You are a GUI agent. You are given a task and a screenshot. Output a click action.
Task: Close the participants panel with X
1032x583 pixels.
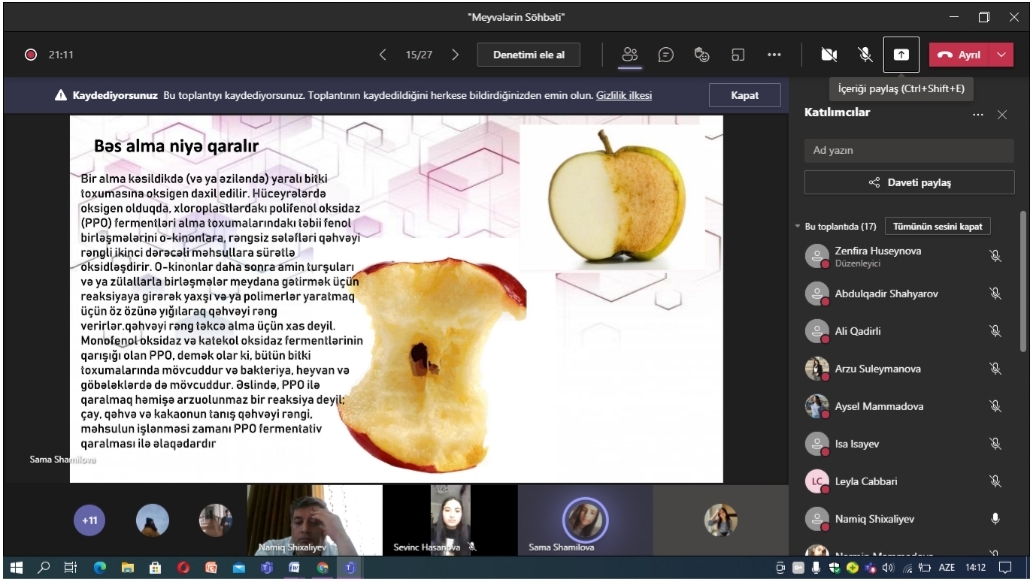click(1002, 115)
